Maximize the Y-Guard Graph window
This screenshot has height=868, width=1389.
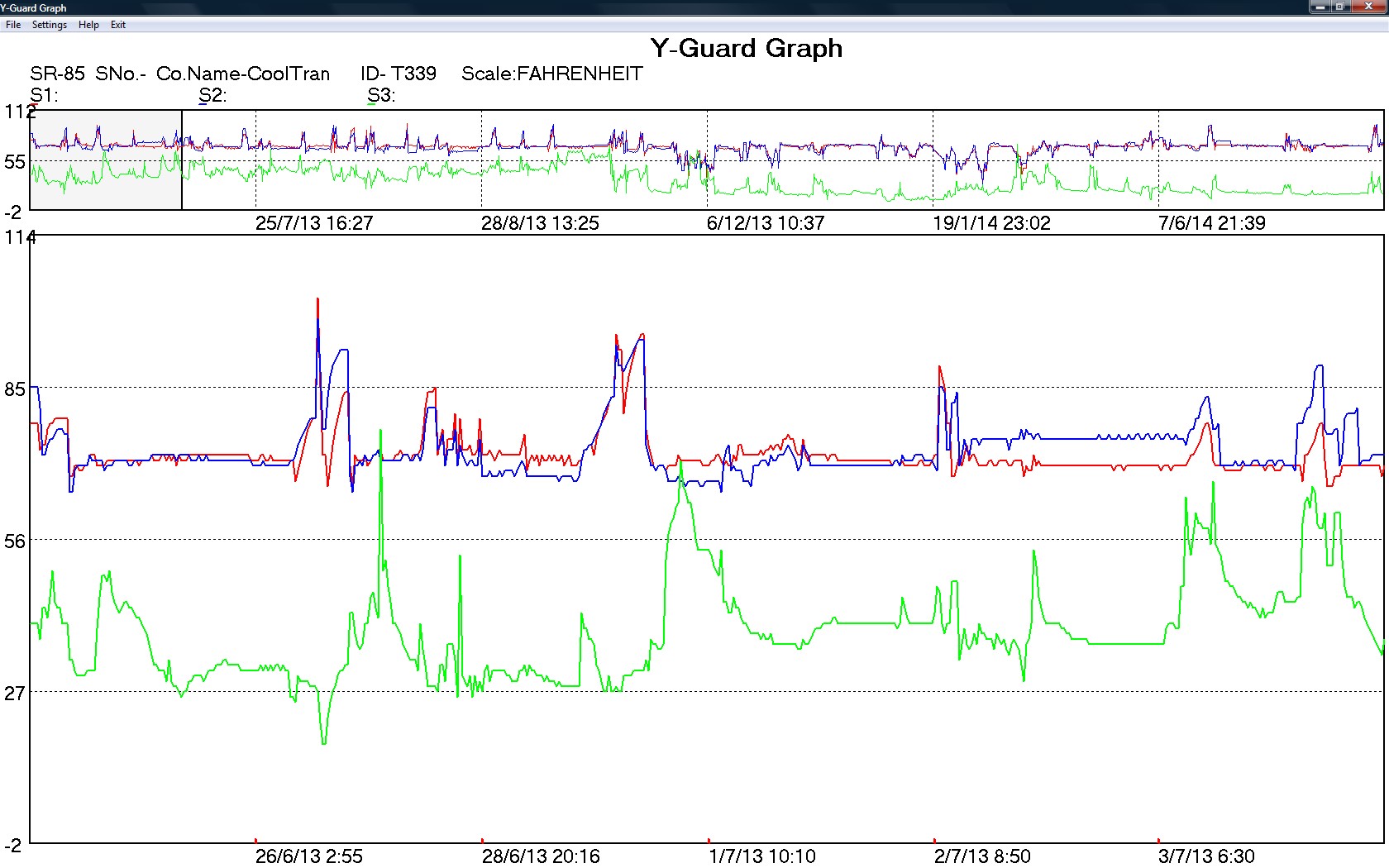tap(1341, 7)
